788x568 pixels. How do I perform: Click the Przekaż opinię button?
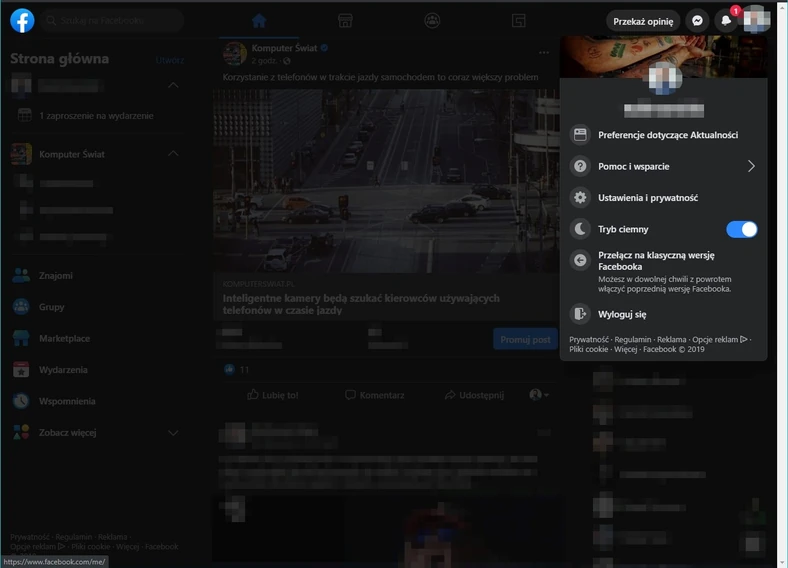643,21
